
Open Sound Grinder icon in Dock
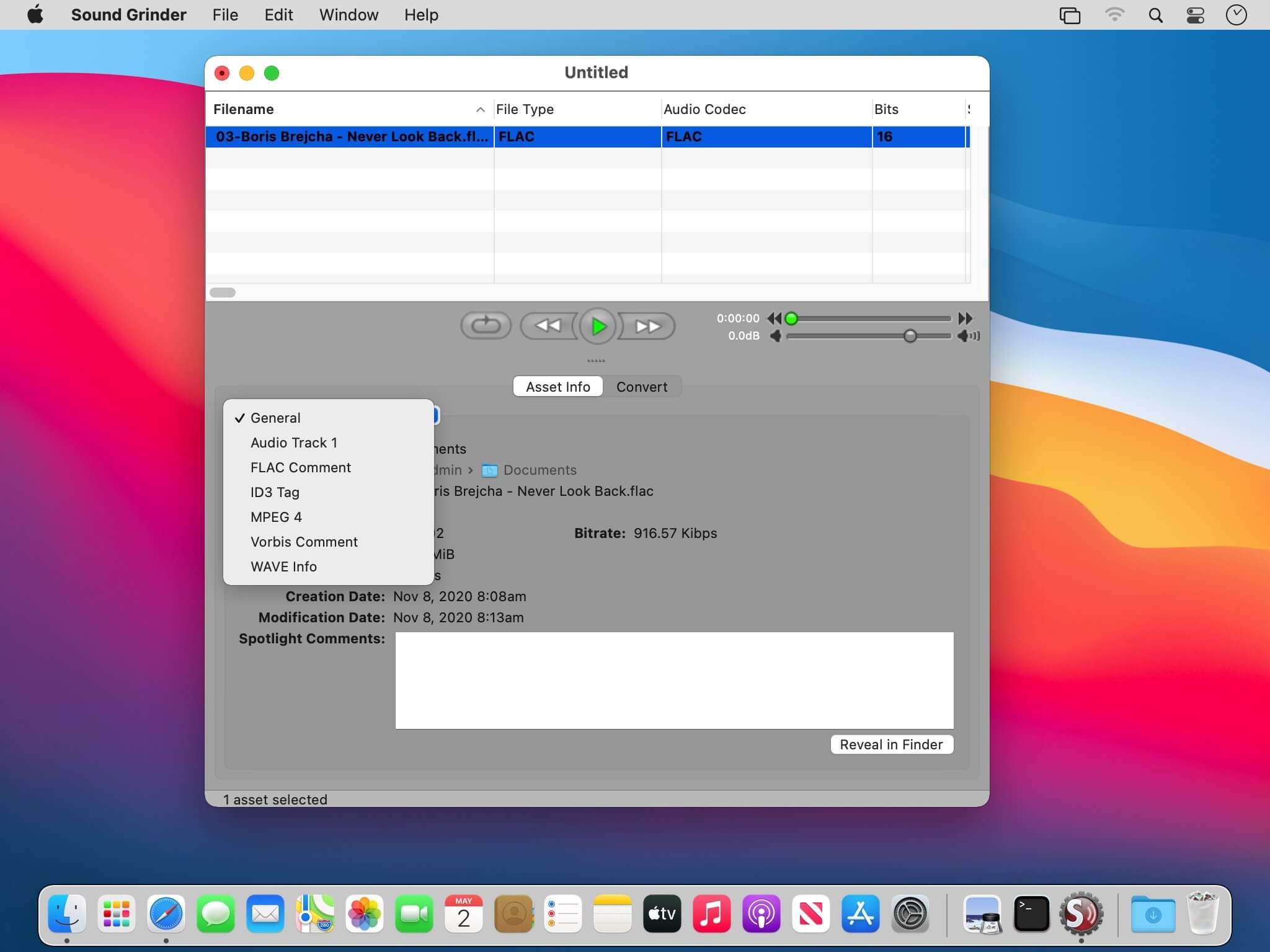pos(1081,914)
